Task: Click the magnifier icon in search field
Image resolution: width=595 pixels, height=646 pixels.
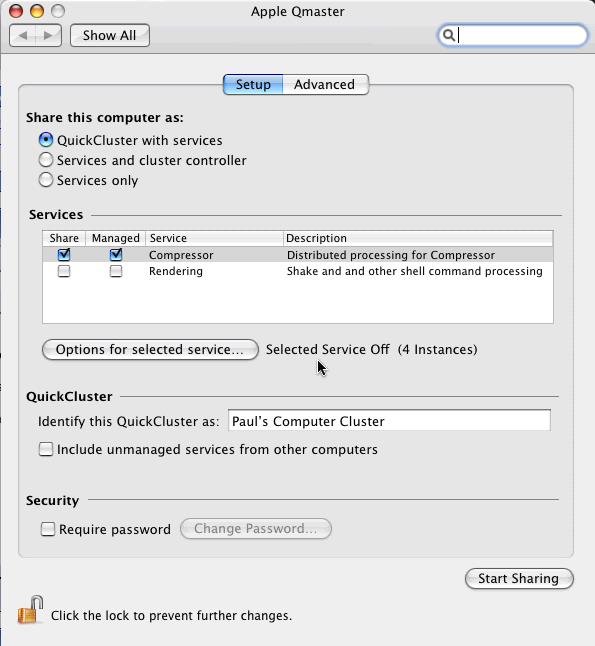Action: click(449, 35)
